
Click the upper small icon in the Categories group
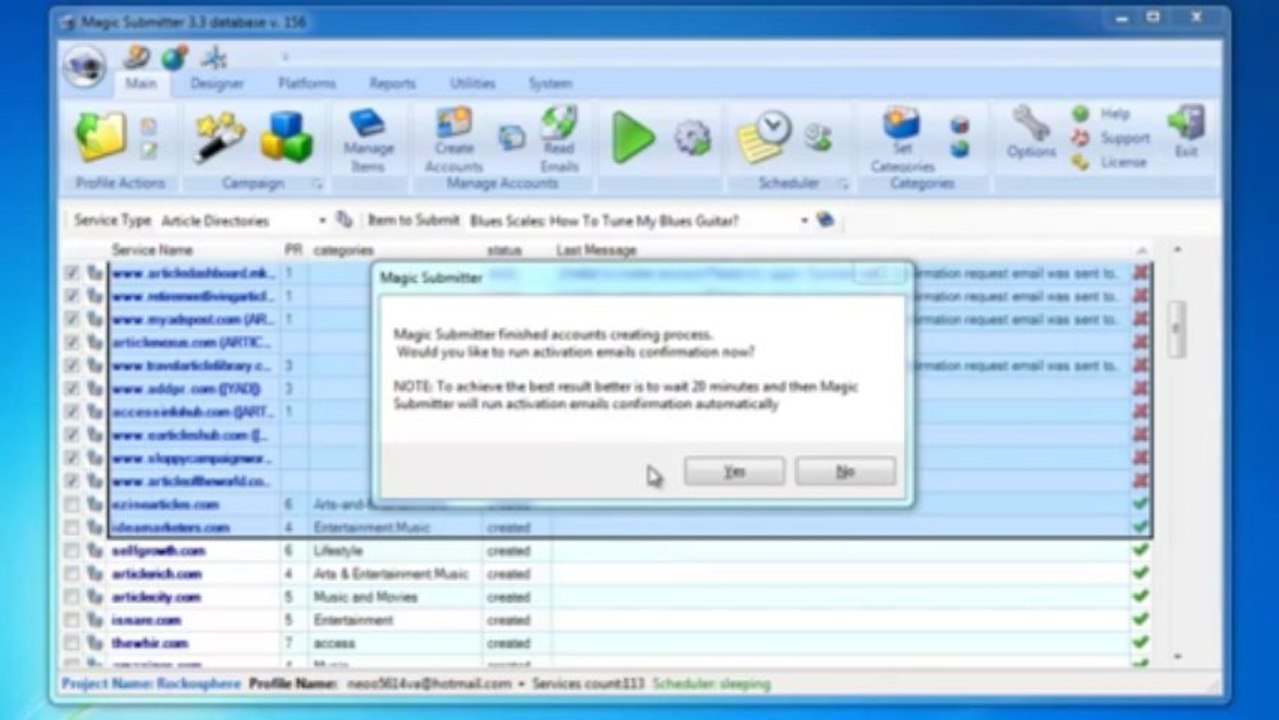pos(960,125)
